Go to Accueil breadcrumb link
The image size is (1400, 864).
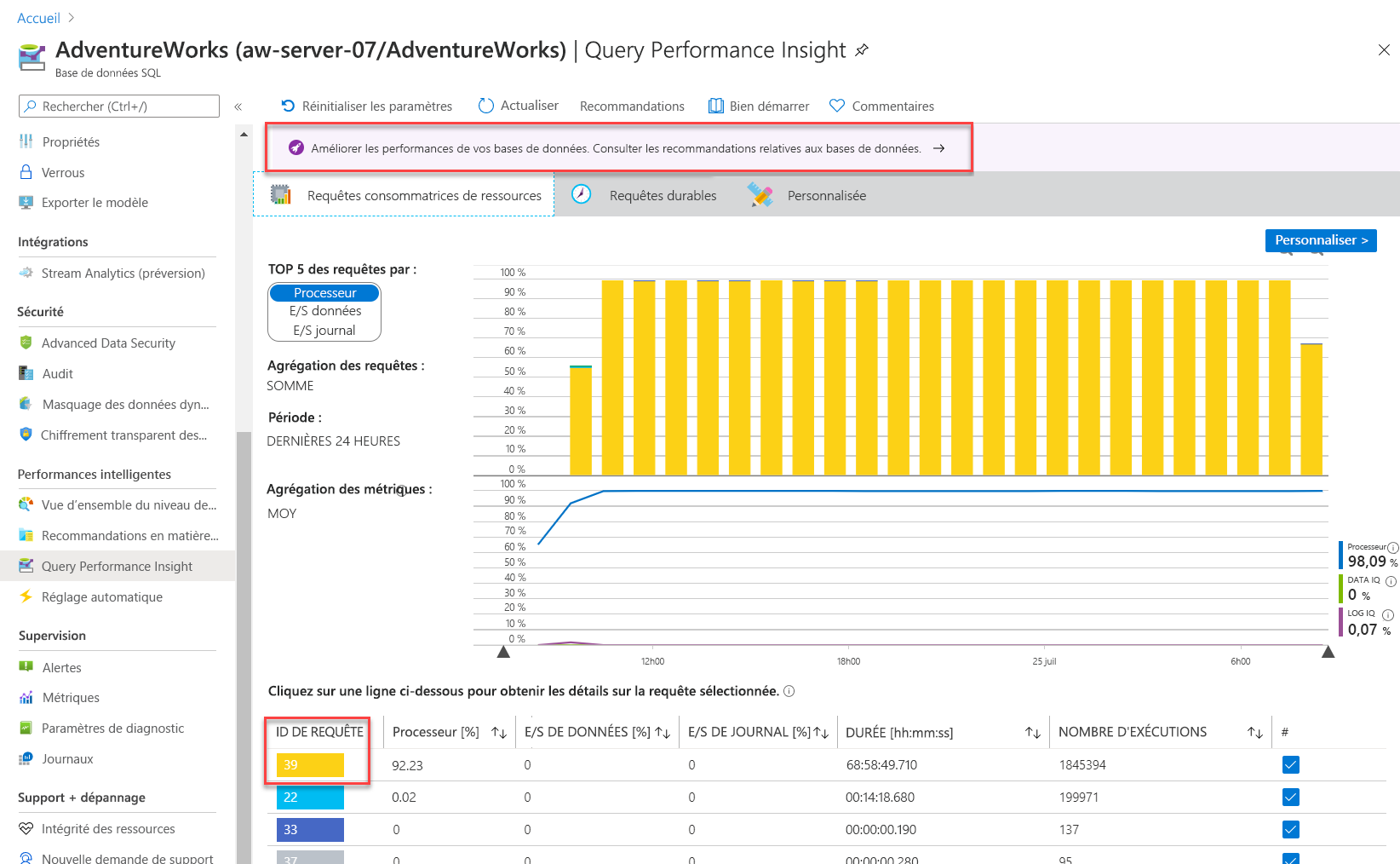click(x=38, y=18)
